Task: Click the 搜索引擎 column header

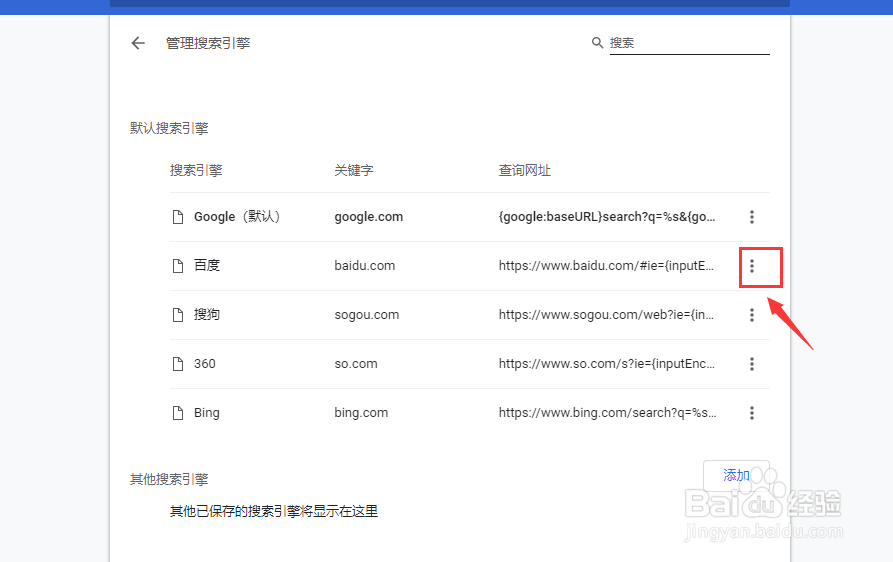Action: click(x=196, y=170)
